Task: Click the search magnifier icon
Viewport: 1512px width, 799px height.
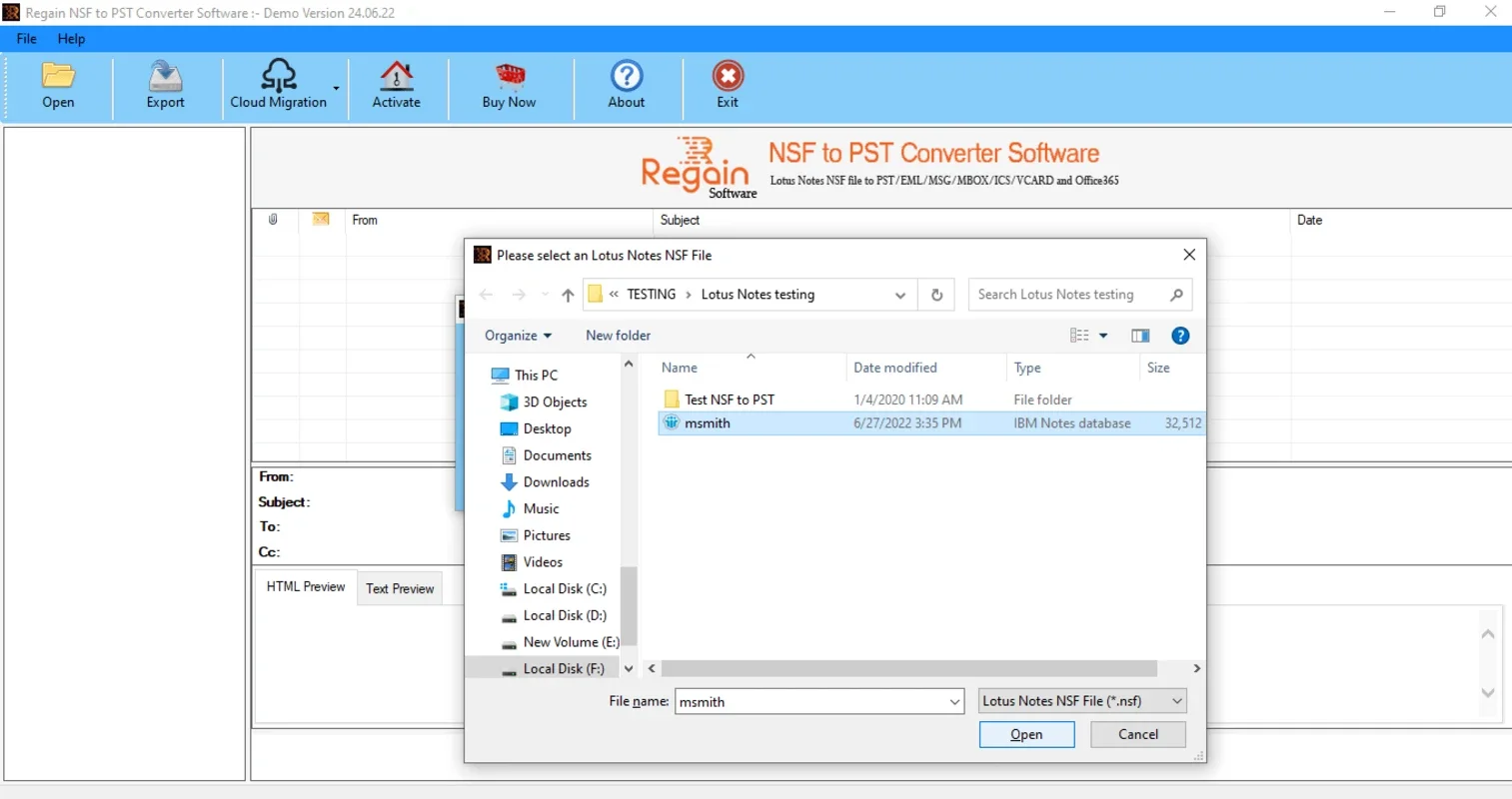Action: pos(1177,295)
